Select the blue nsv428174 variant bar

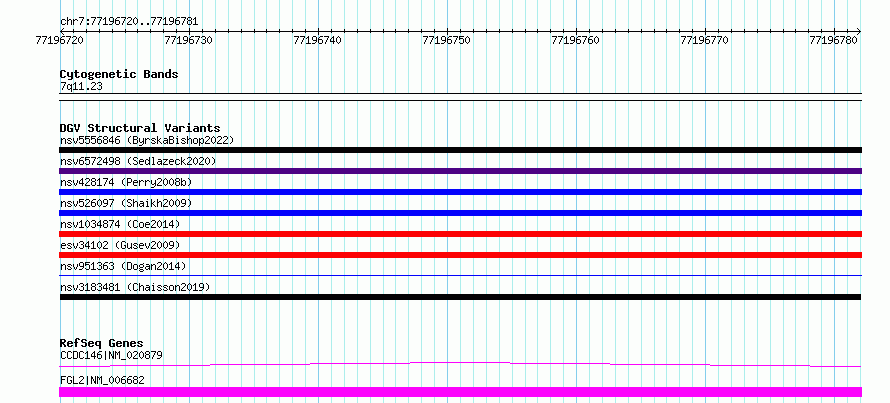460,192
